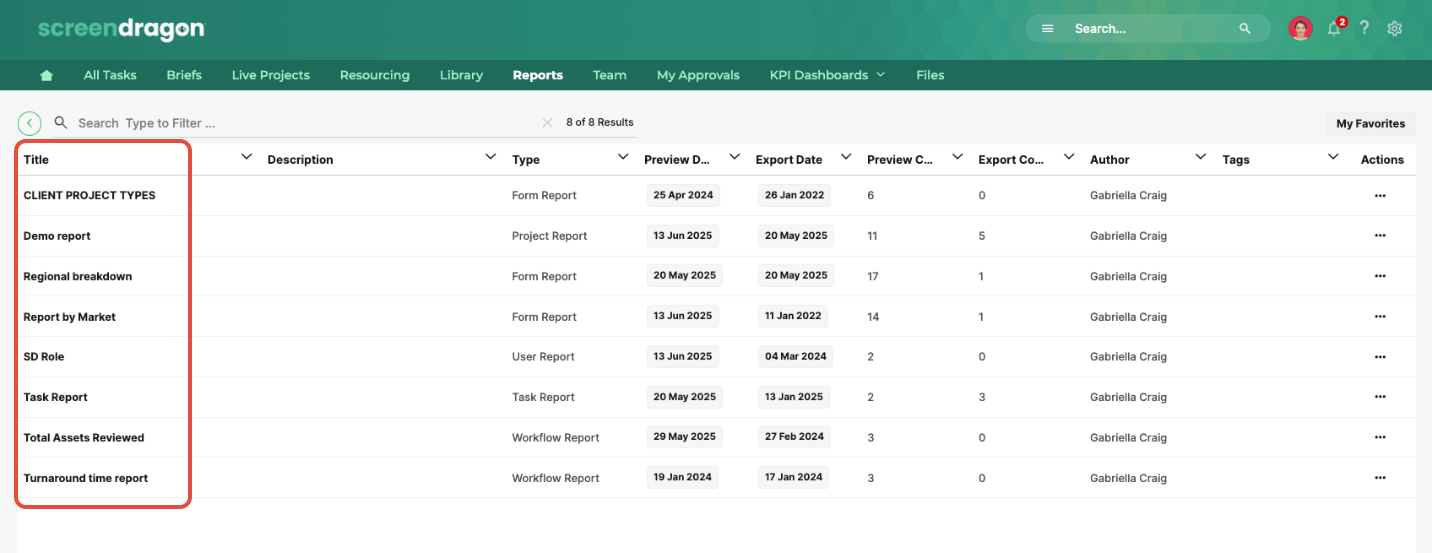Click preview date 25 Apr 2024
1432x553 pixels.
pos(683,195)
